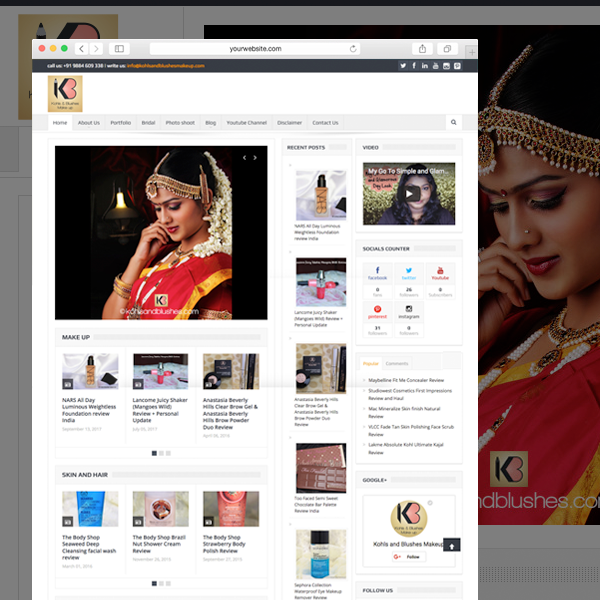Open Twitter in the Socials Counter

(x=409, y=273)
